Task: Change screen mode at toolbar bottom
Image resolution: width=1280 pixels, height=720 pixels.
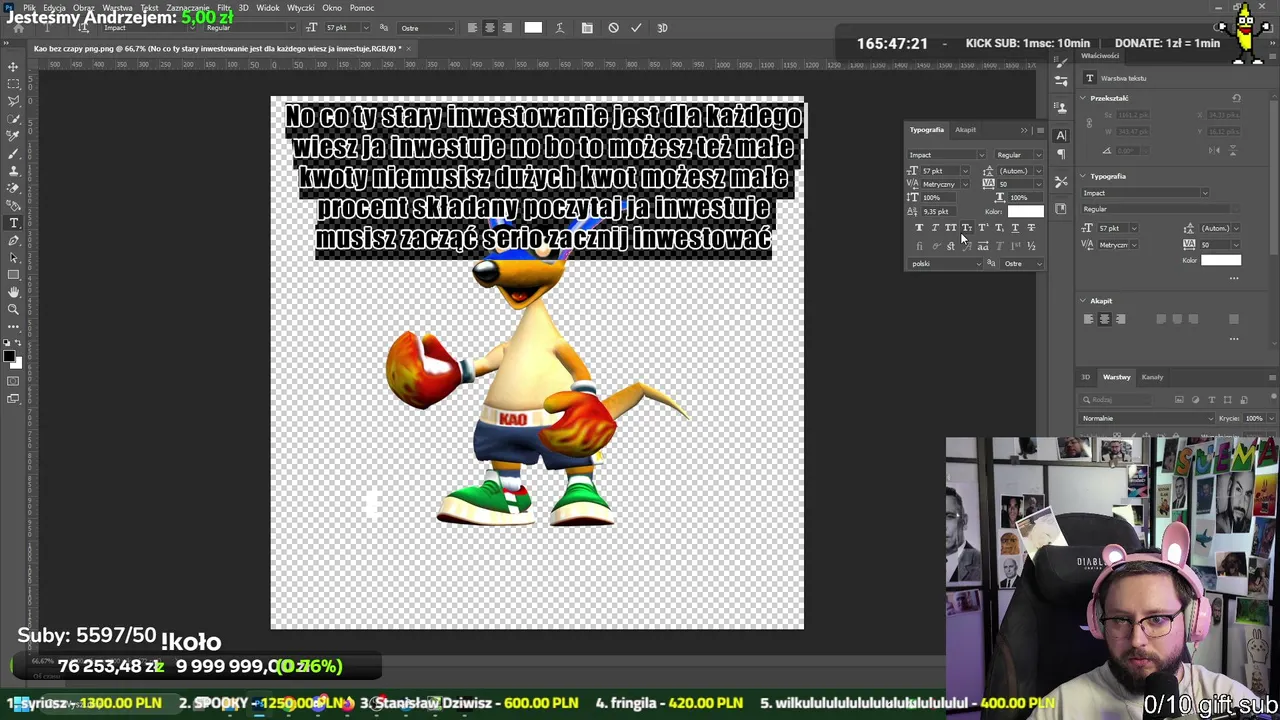Action: point(13,399)
